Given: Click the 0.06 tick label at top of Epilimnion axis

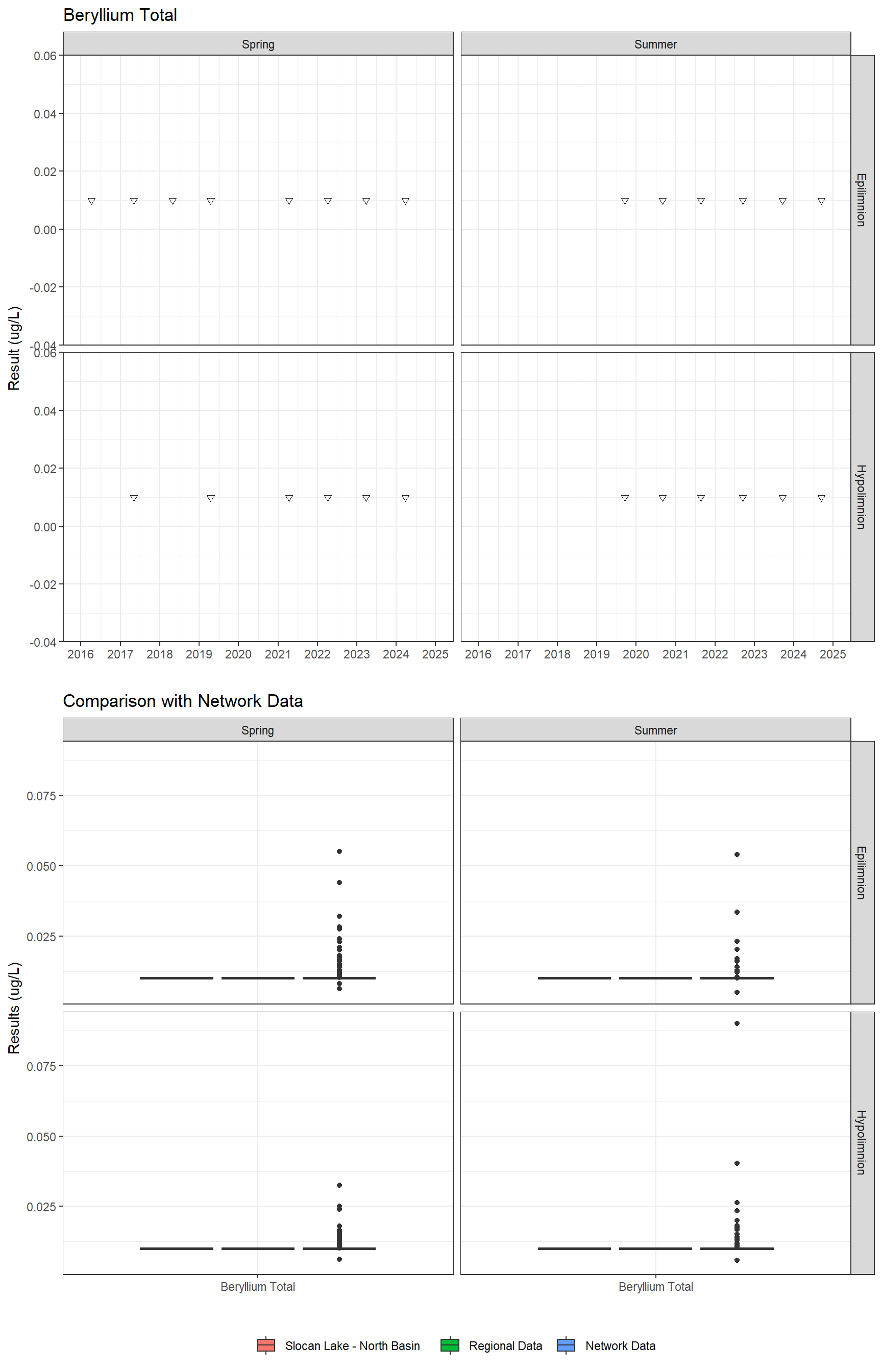Looking at the screenshot, I should pos(45,56).
